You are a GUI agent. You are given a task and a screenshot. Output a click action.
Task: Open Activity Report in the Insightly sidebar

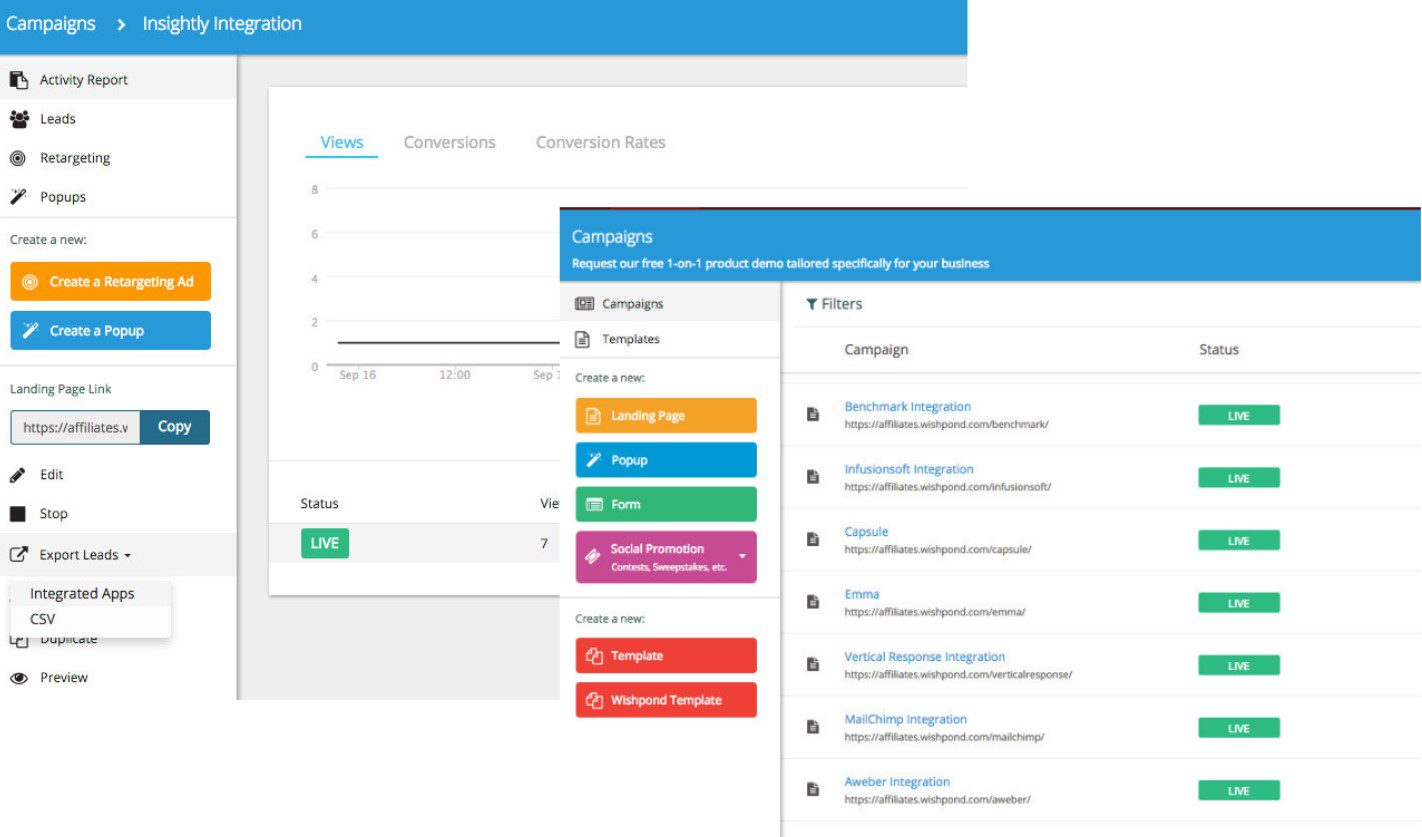(x=118, y=80)
